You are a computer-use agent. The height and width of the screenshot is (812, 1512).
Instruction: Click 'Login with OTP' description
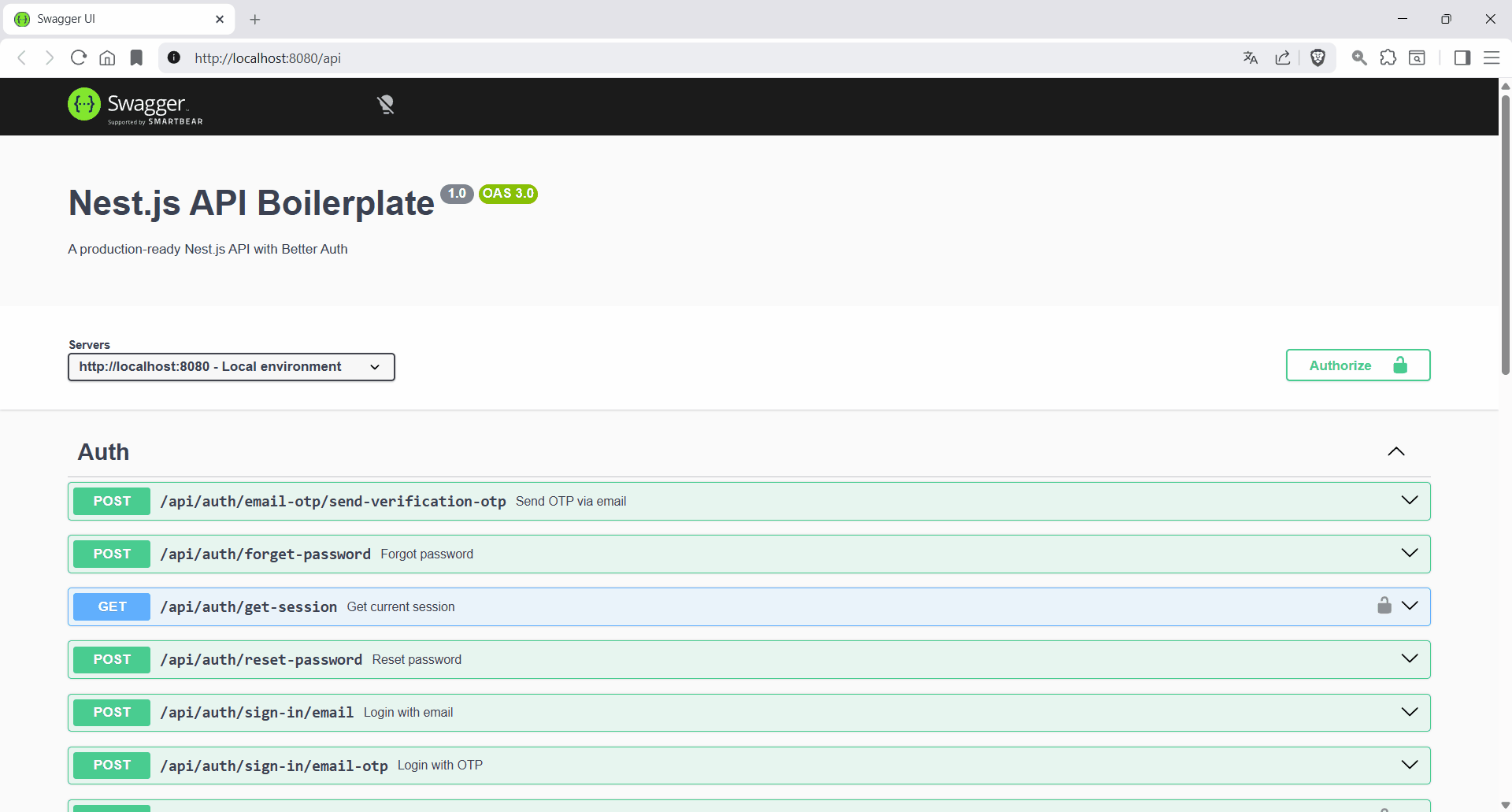440,766
